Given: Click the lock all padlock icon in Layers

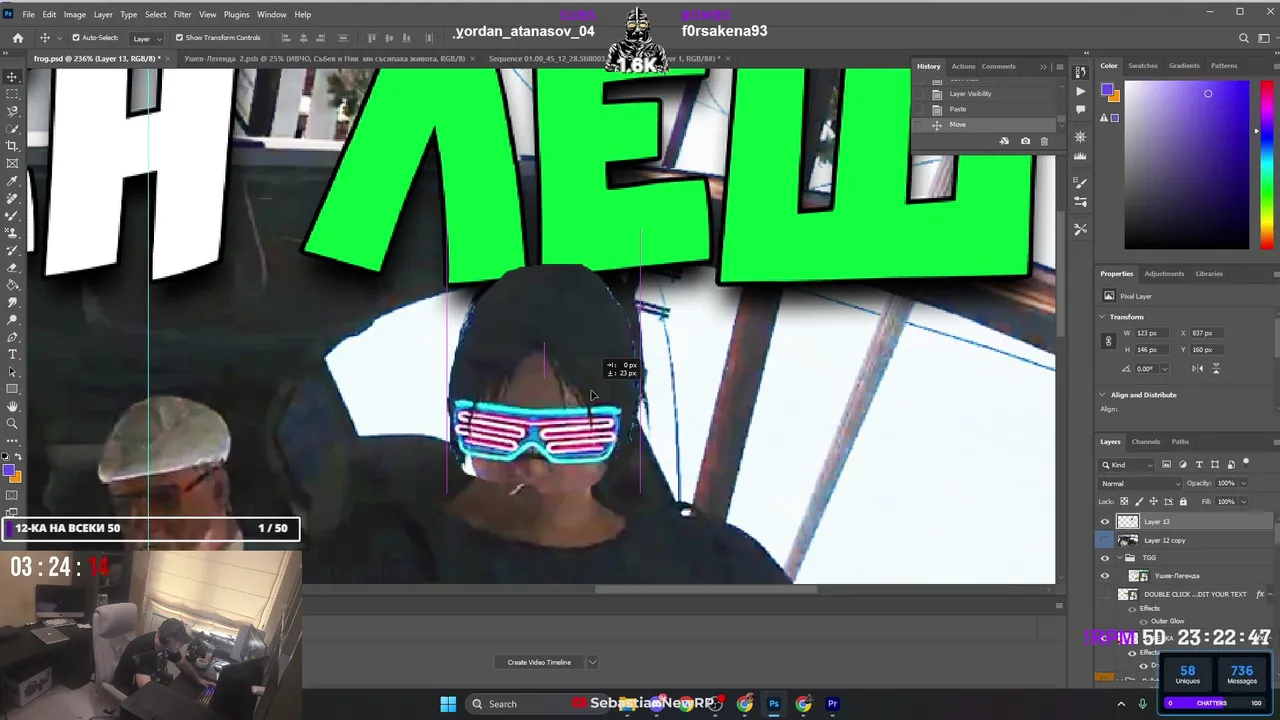Looking at the screenshot, I should coord(1183,501).
